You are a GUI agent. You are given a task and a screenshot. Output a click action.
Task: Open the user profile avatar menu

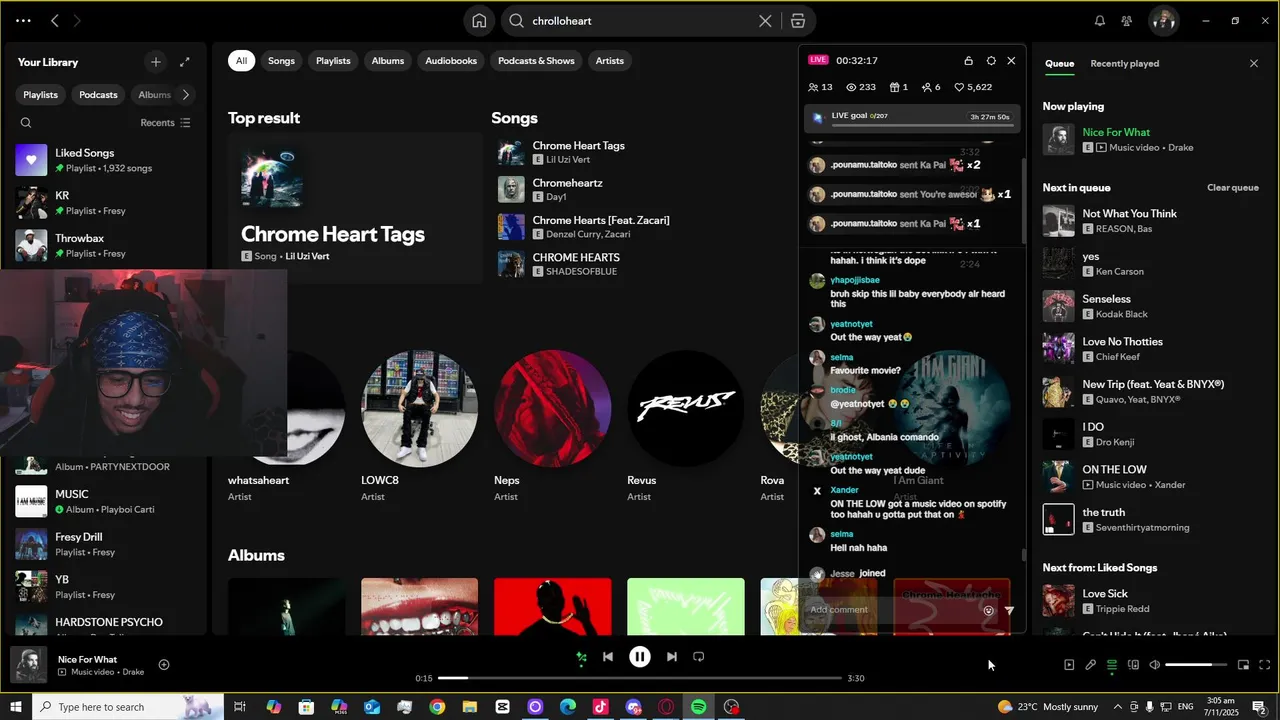1163,20
